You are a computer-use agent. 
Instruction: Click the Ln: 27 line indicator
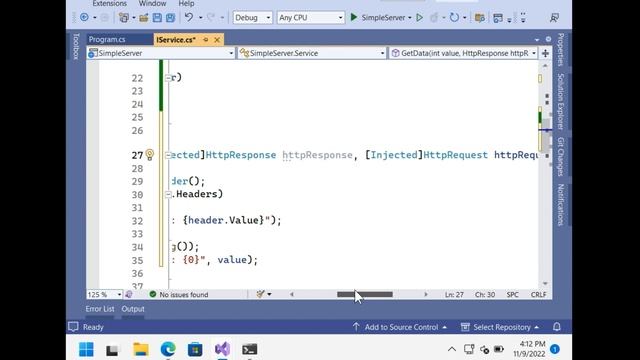tap(454, 294)
